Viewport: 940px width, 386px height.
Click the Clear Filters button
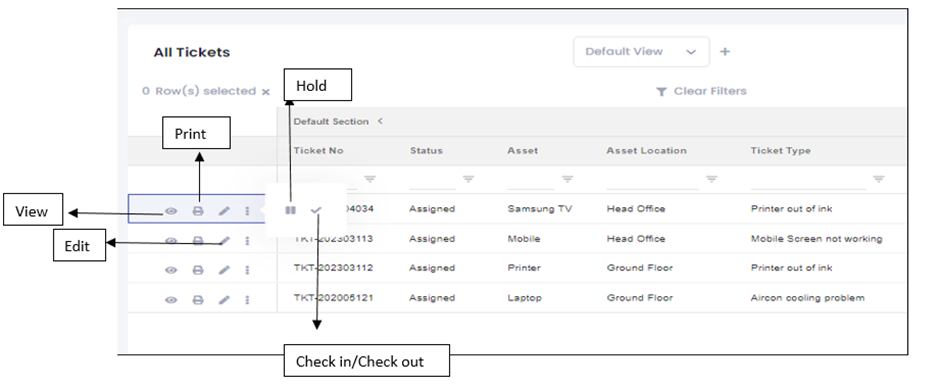(x=701, y=91)
